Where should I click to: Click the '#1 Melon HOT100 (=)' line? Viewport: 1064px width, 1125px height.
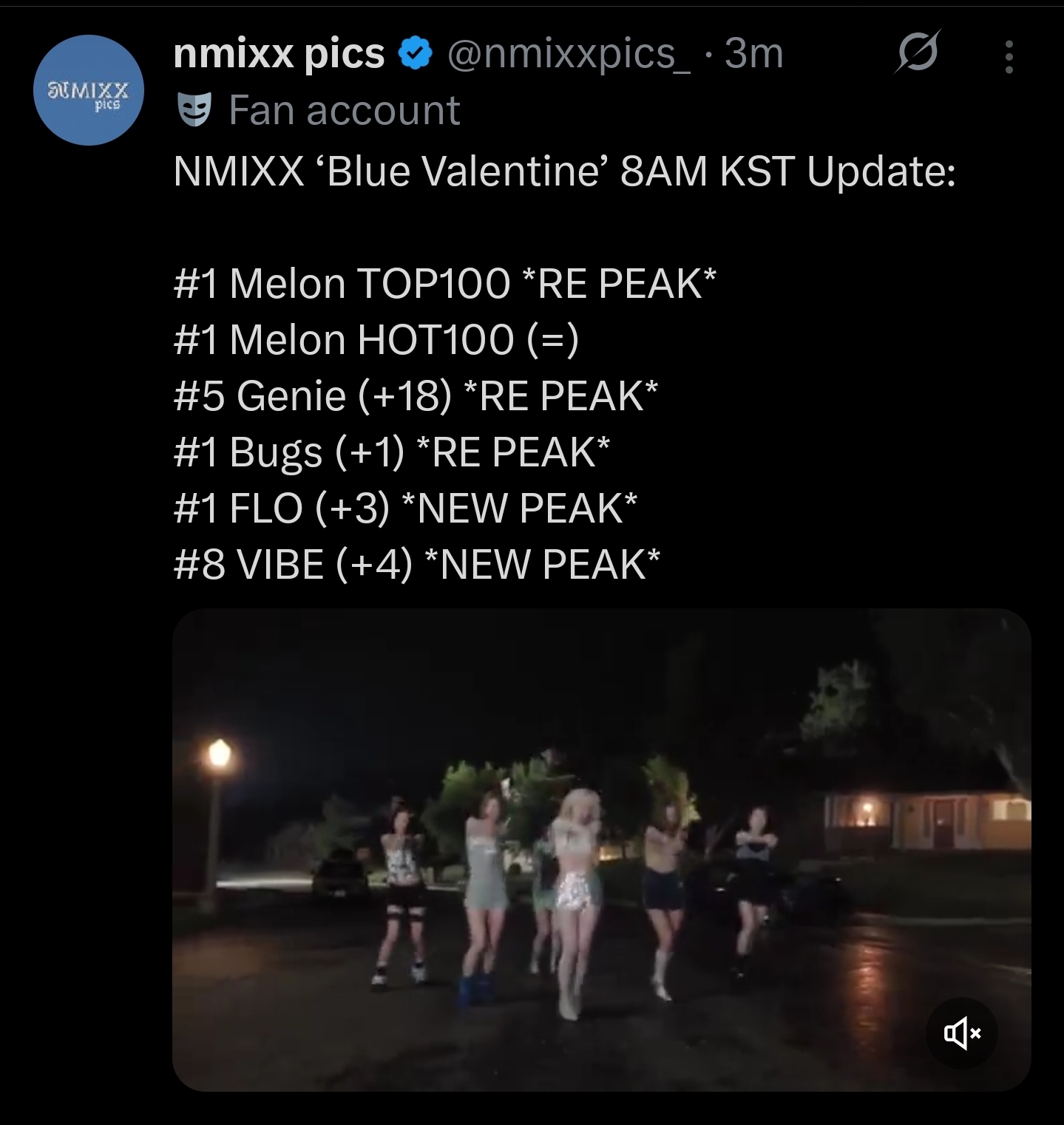[376, 339]
